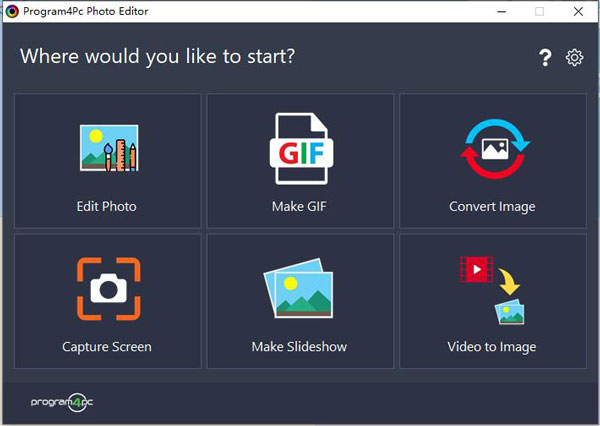Pick the "Make Slideshow" label
This screenshot has height=426, width=600.
tap(299, 346)
